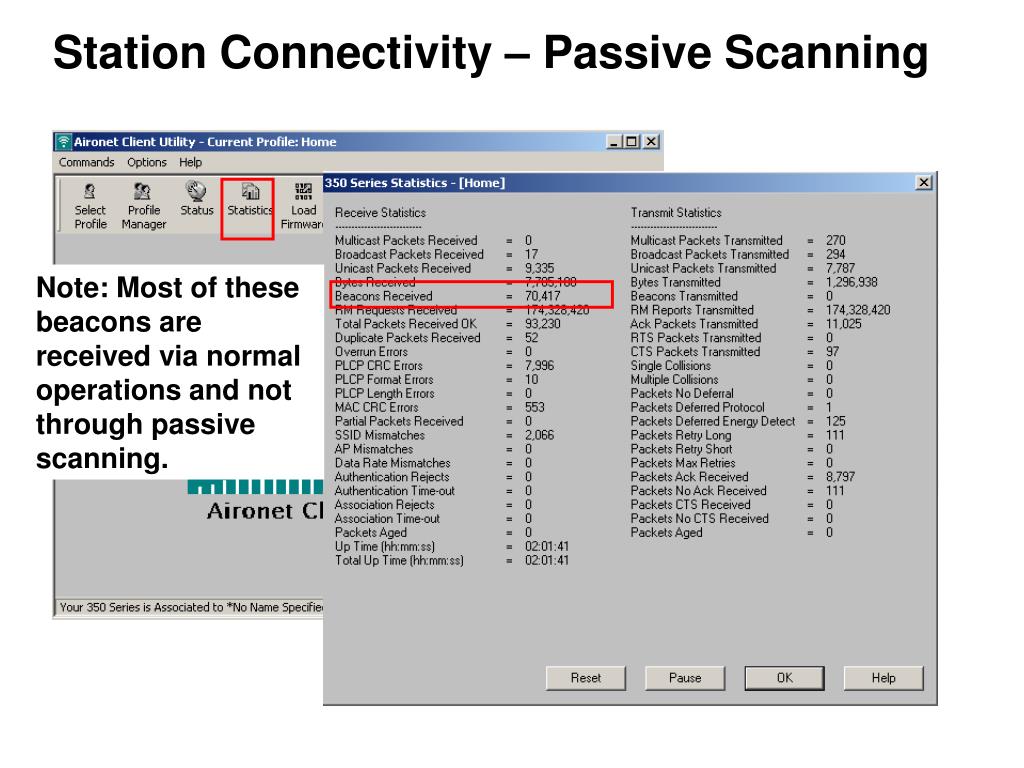Click the Reset button in Statistics window
The height and width of the screenshot is (768, 1024).
pyautogui.click(x=585, y=678)
